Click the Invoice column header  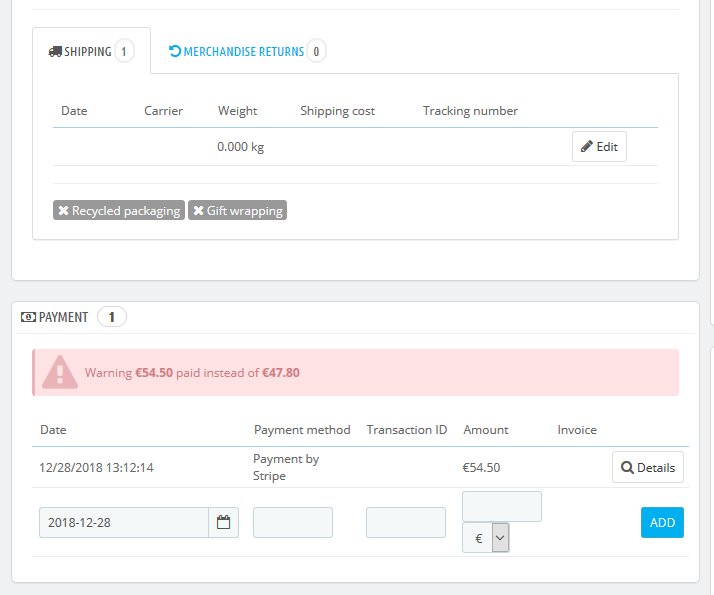pos(577,430)
